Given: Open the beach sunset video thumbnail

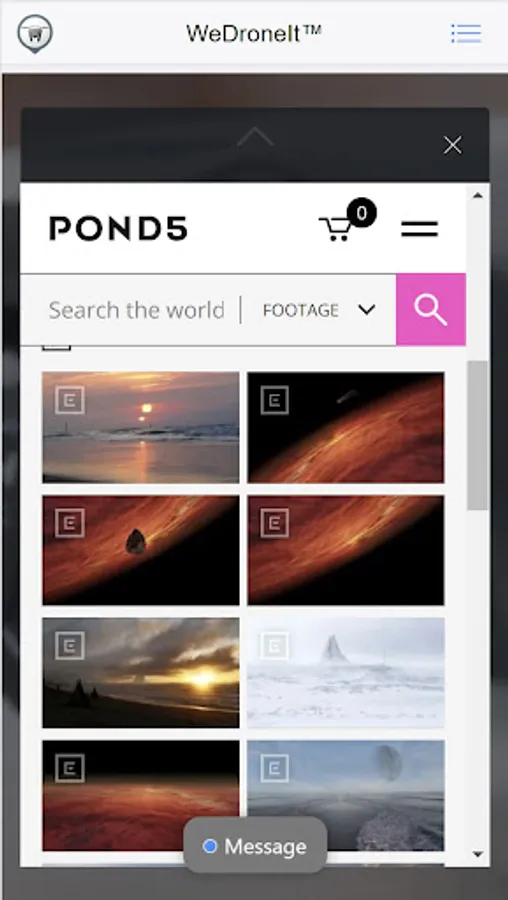Looking at the screenshot, I should (x=141, y=428).
